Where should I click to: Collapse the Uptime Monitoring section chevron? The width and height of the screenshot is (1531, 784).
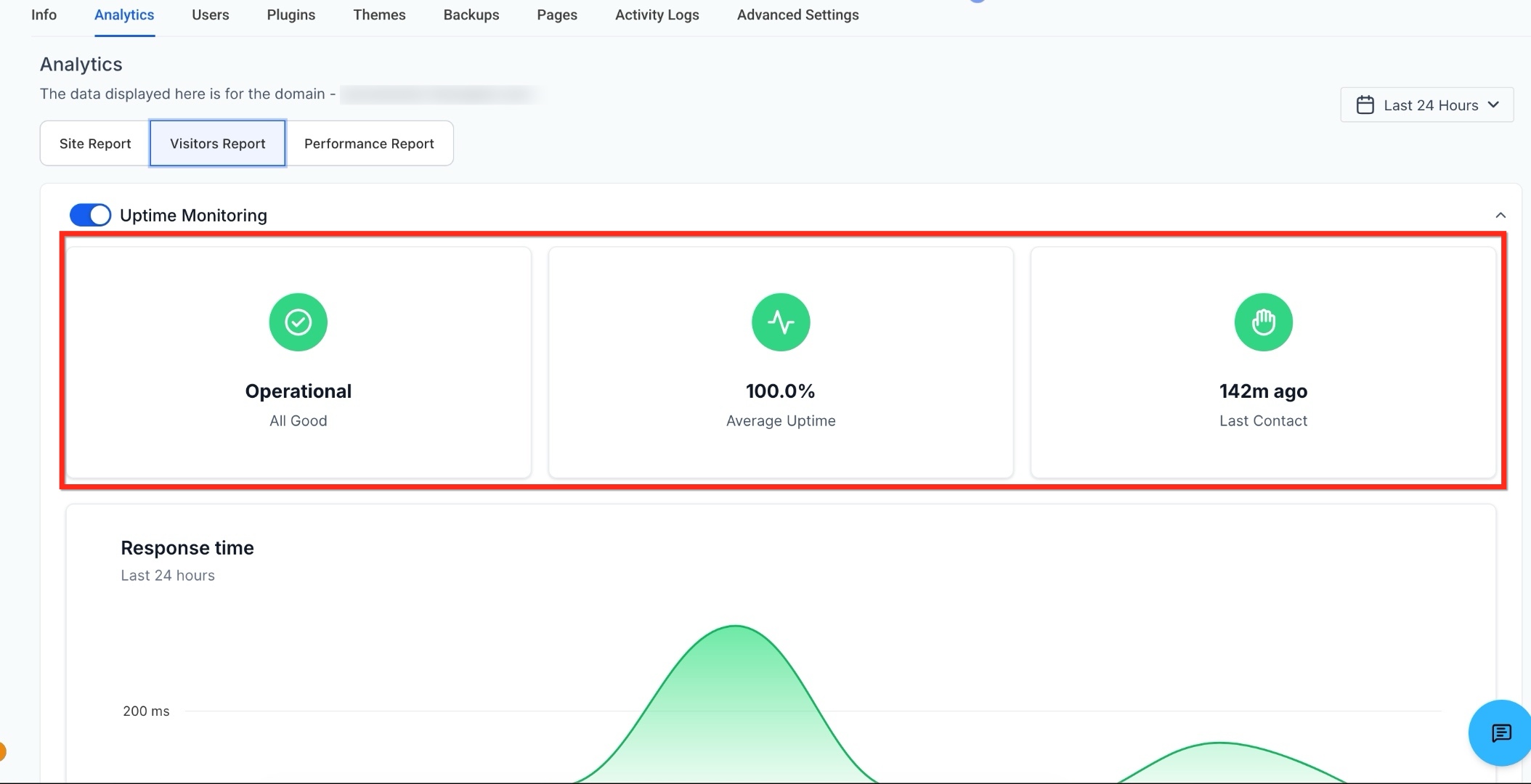[1500, 215]
